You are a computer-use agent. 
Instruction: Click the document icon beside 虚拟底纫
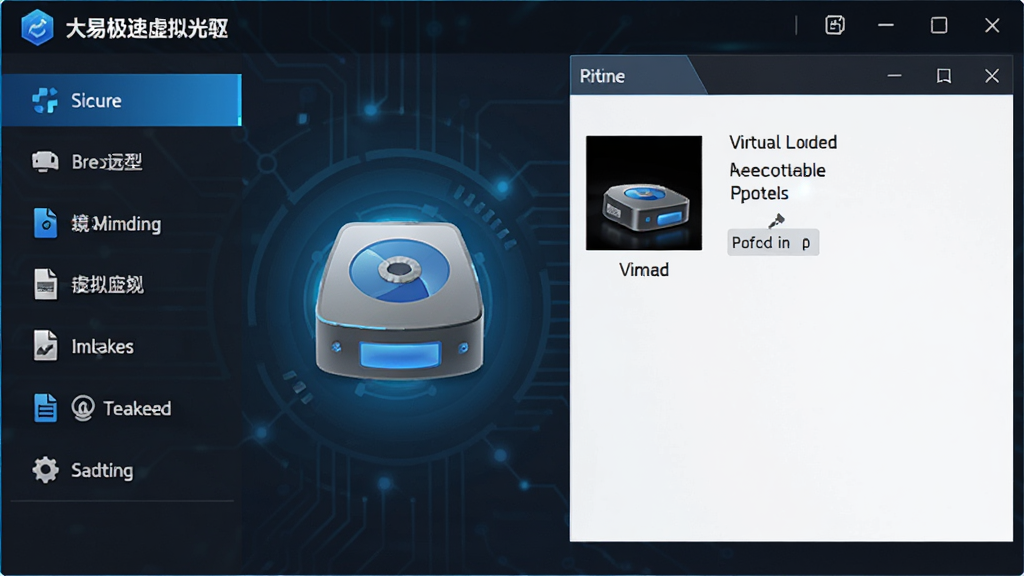[45, 285]
